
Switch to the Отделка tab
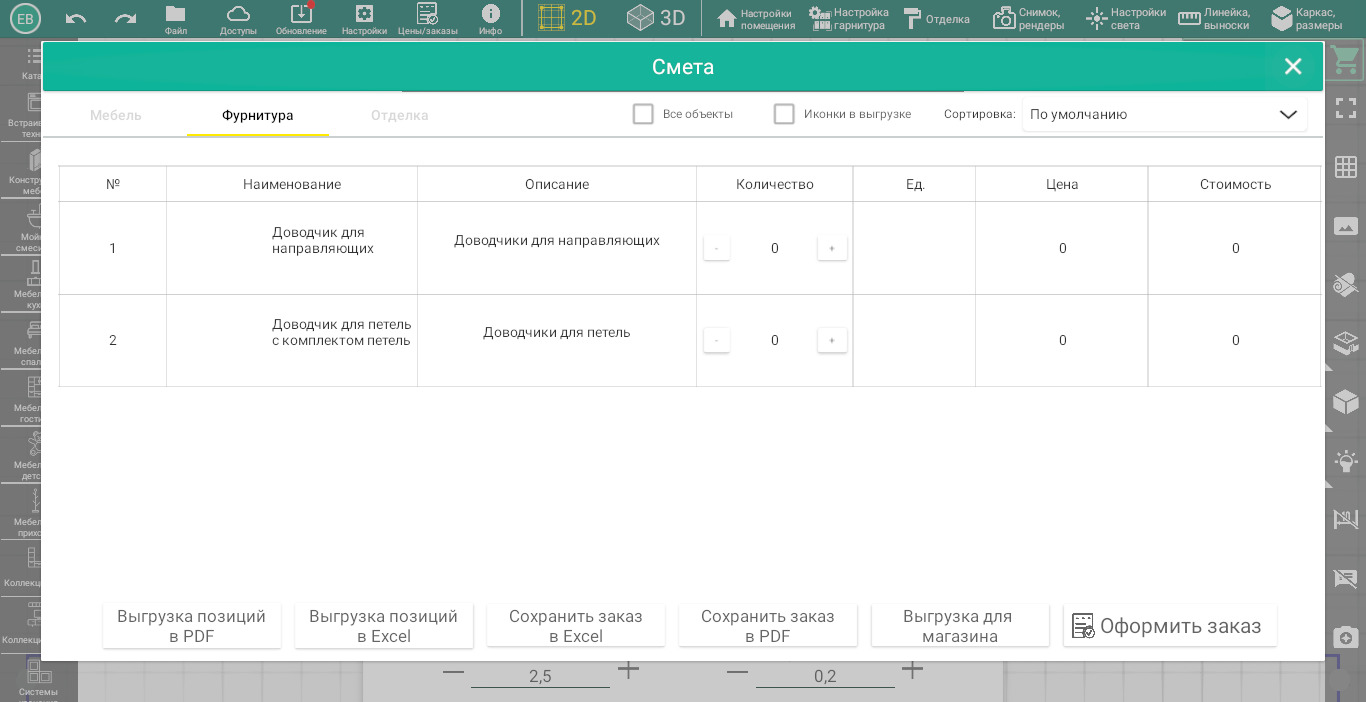[x=399, y=115]
